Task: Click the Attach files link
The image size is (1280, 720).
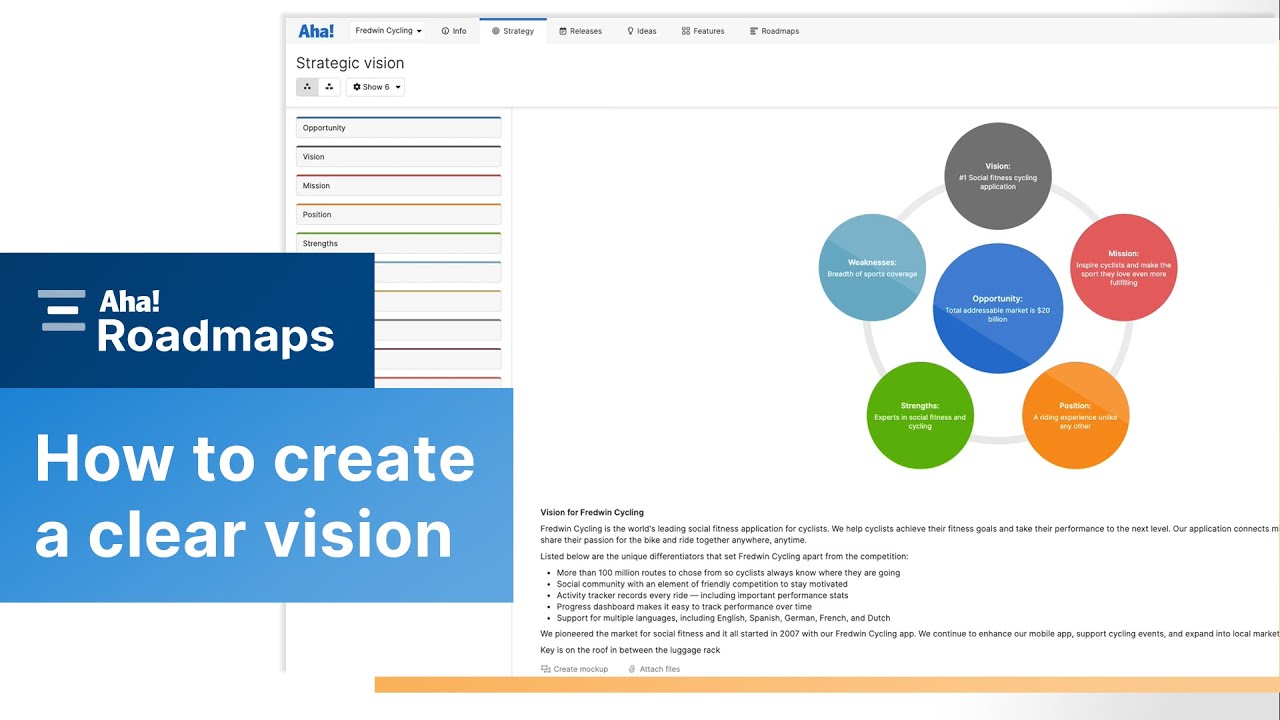Action: pyautogui.click(x=654, y=669)
